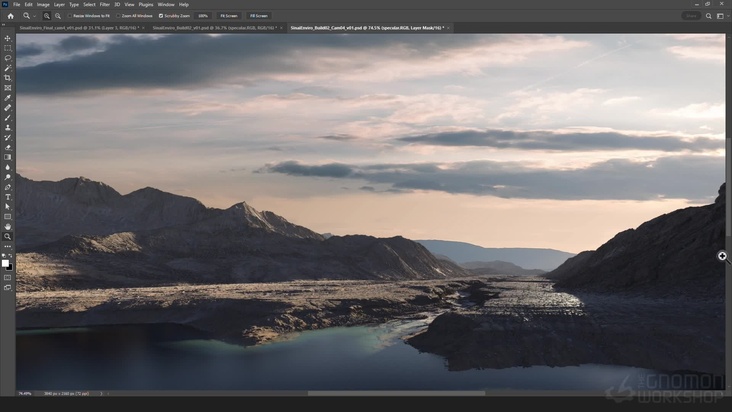Open status bar info arrow menu
This screenshot has height=412, width=732.
coord(101,393)
